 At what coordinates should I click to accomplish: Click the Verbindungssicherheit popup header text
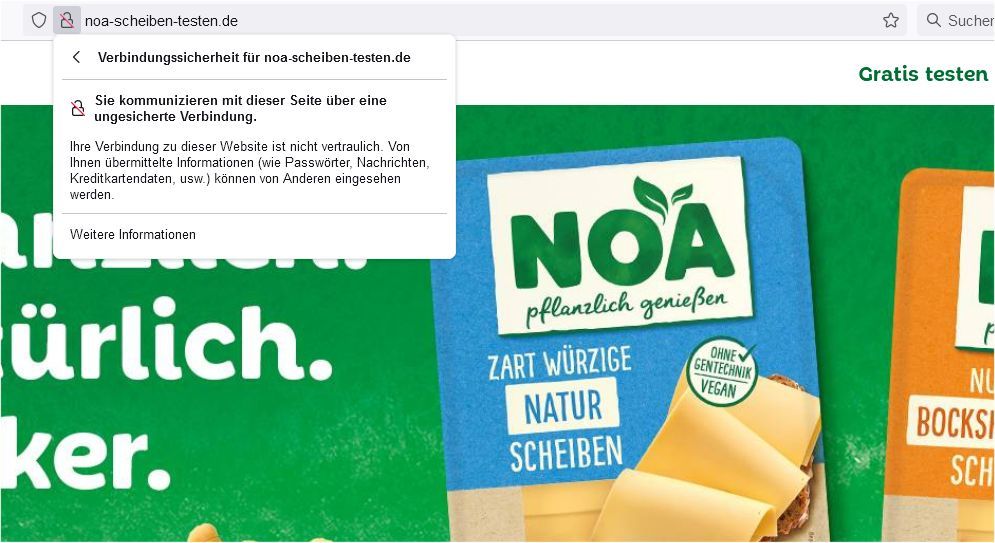[x=254, y=58]
